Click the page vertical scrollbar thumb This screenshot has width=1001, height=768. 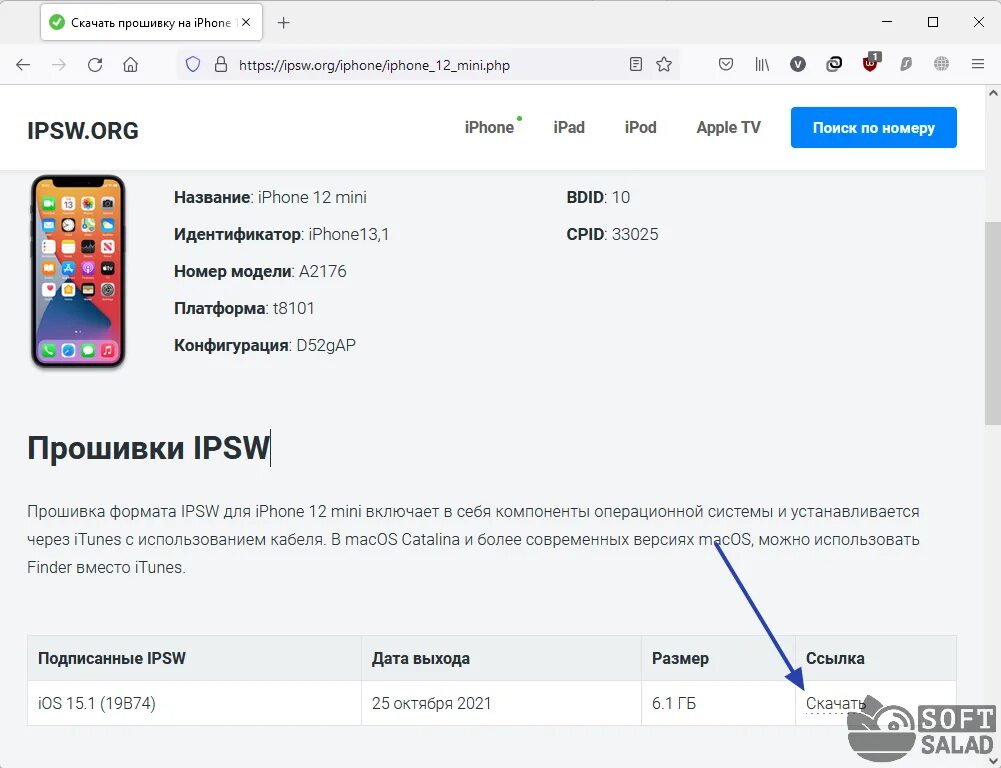tap(993, 323)
